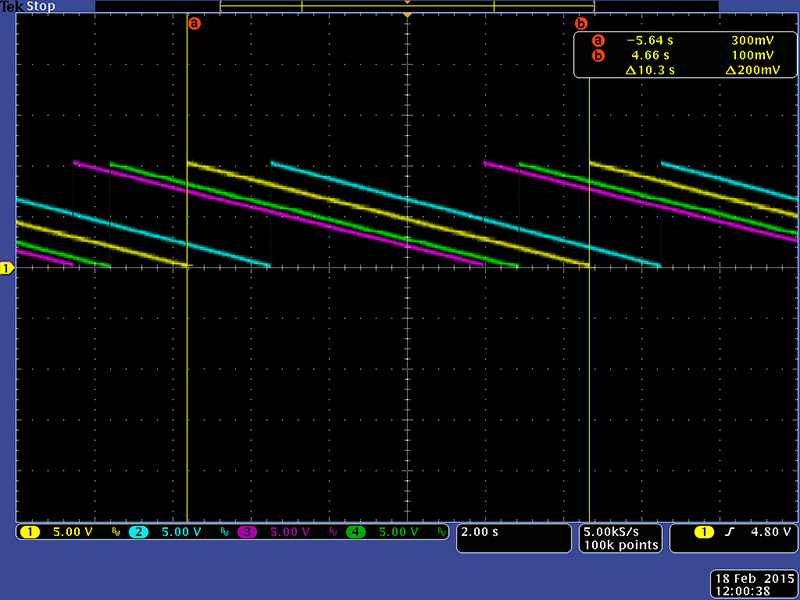
Task: Click cursor 'b' marker above the graticule
Action: click(x=581, y=22)
